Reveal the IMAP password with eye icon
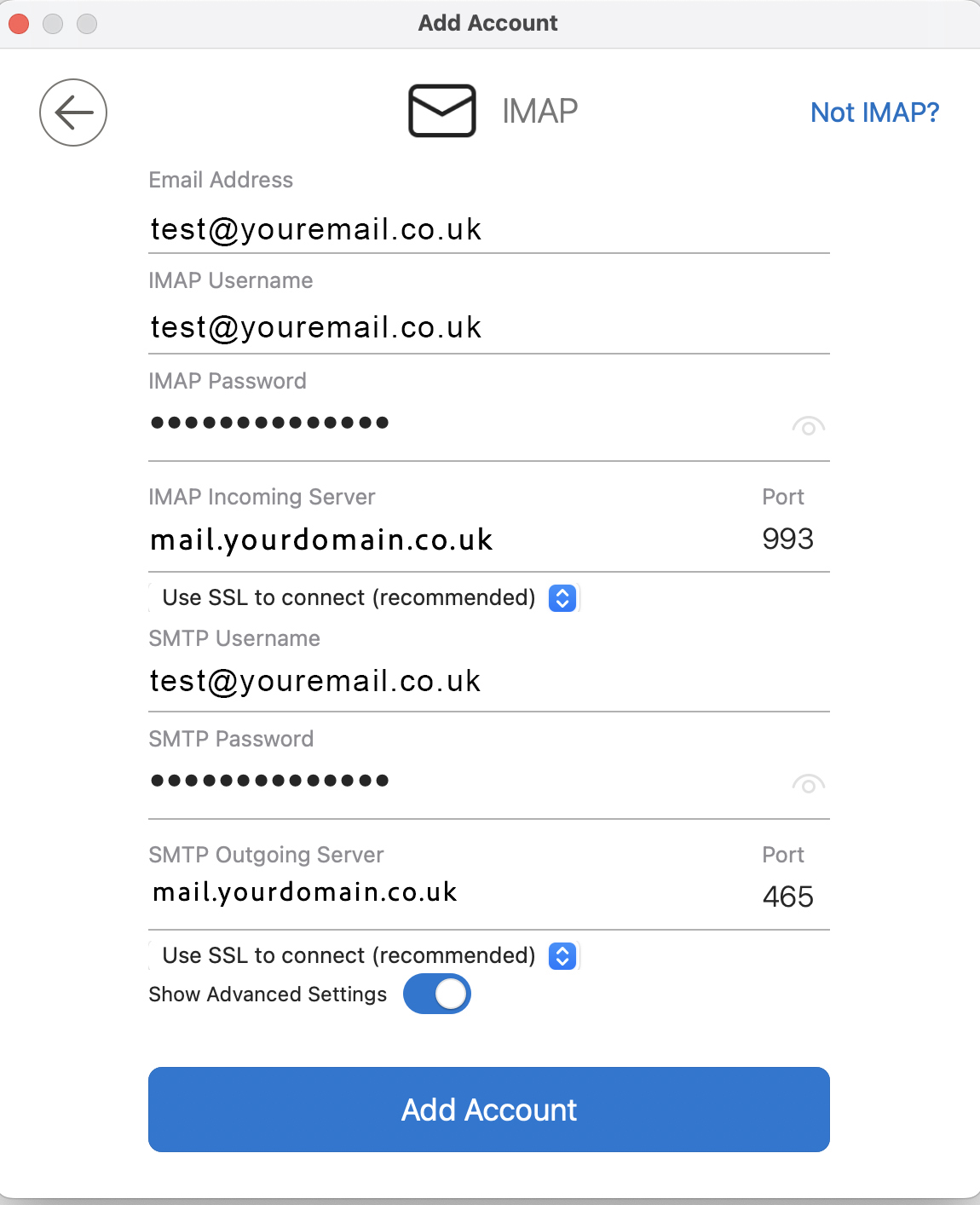This screenshot has width=980, height=1205. point(808,426)
